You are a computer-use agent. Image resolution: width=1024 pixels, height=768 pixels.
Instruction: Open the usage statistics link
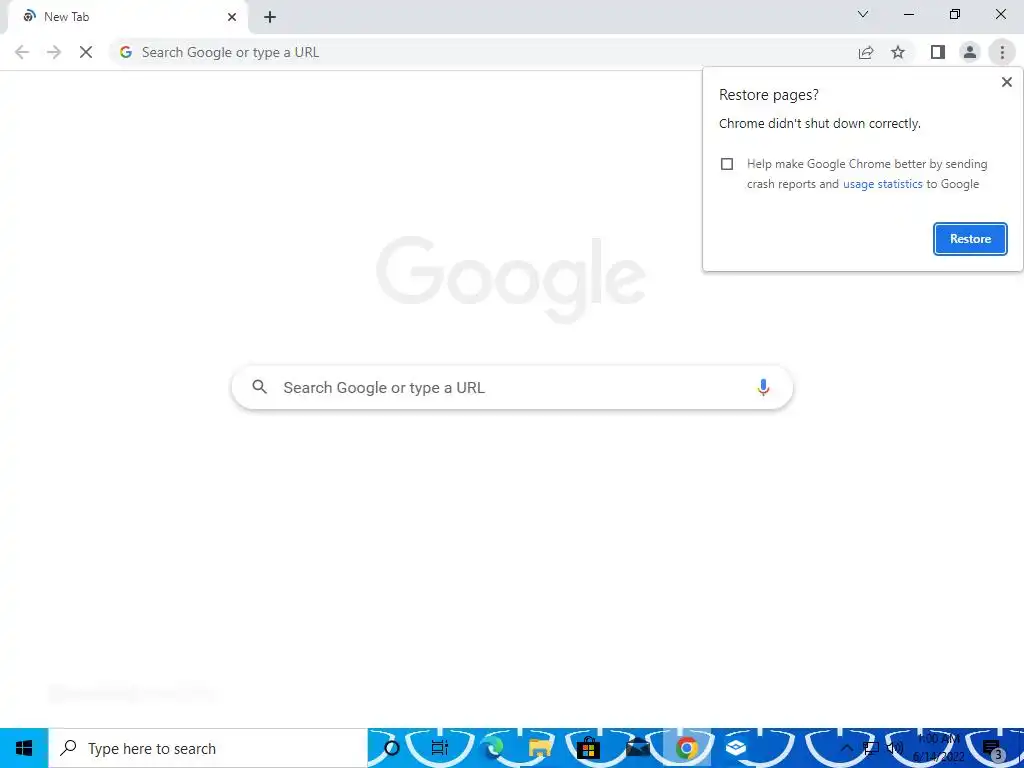(x=882, y=184)
